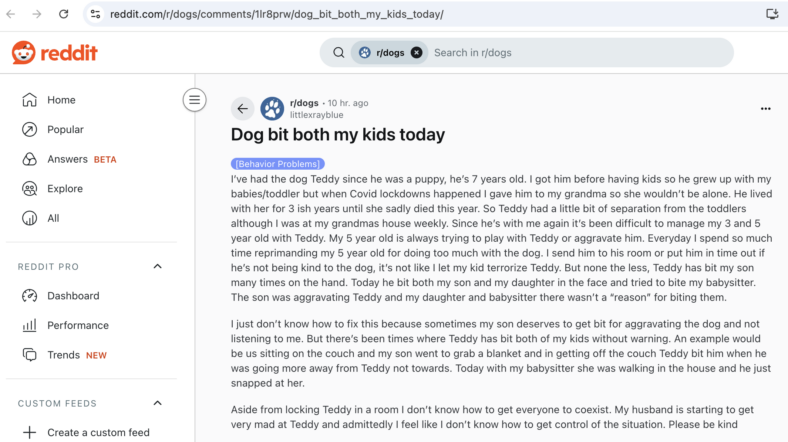The width and height of the screenshot is (788, 442).
Task: Collapse the Reddit Pro section
Action: point(158,267)
